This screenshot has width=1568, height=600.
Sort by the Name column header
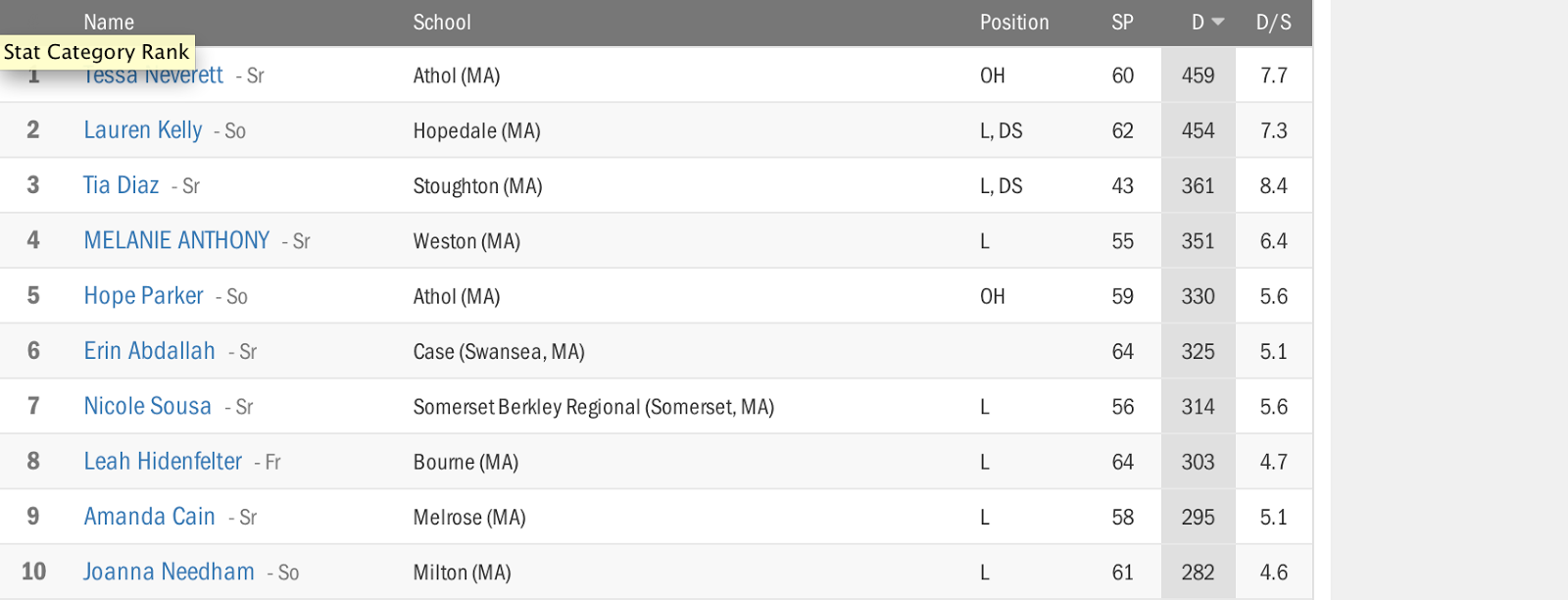[109, 23]
